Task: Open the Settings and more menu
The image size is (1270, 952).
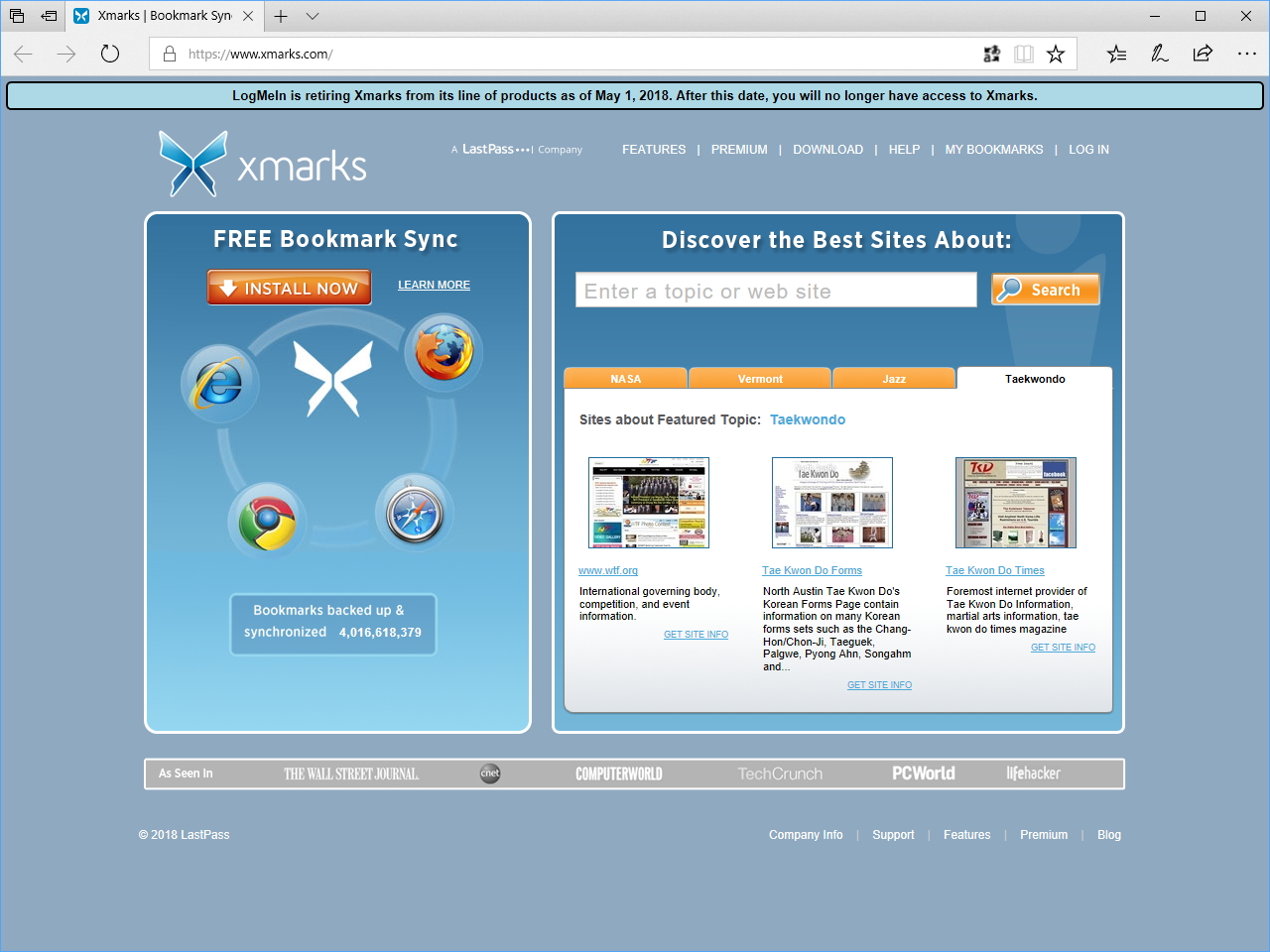Action: [1246, 54]
